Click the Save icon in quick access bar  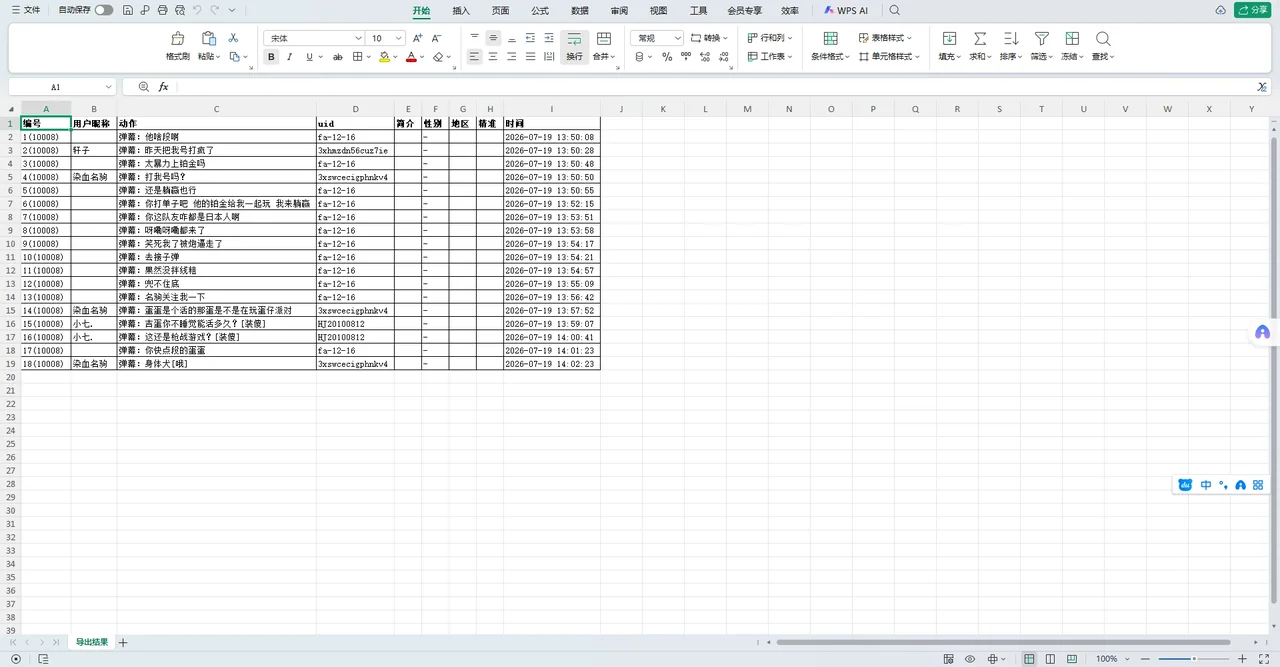click(x=128, y=10)
